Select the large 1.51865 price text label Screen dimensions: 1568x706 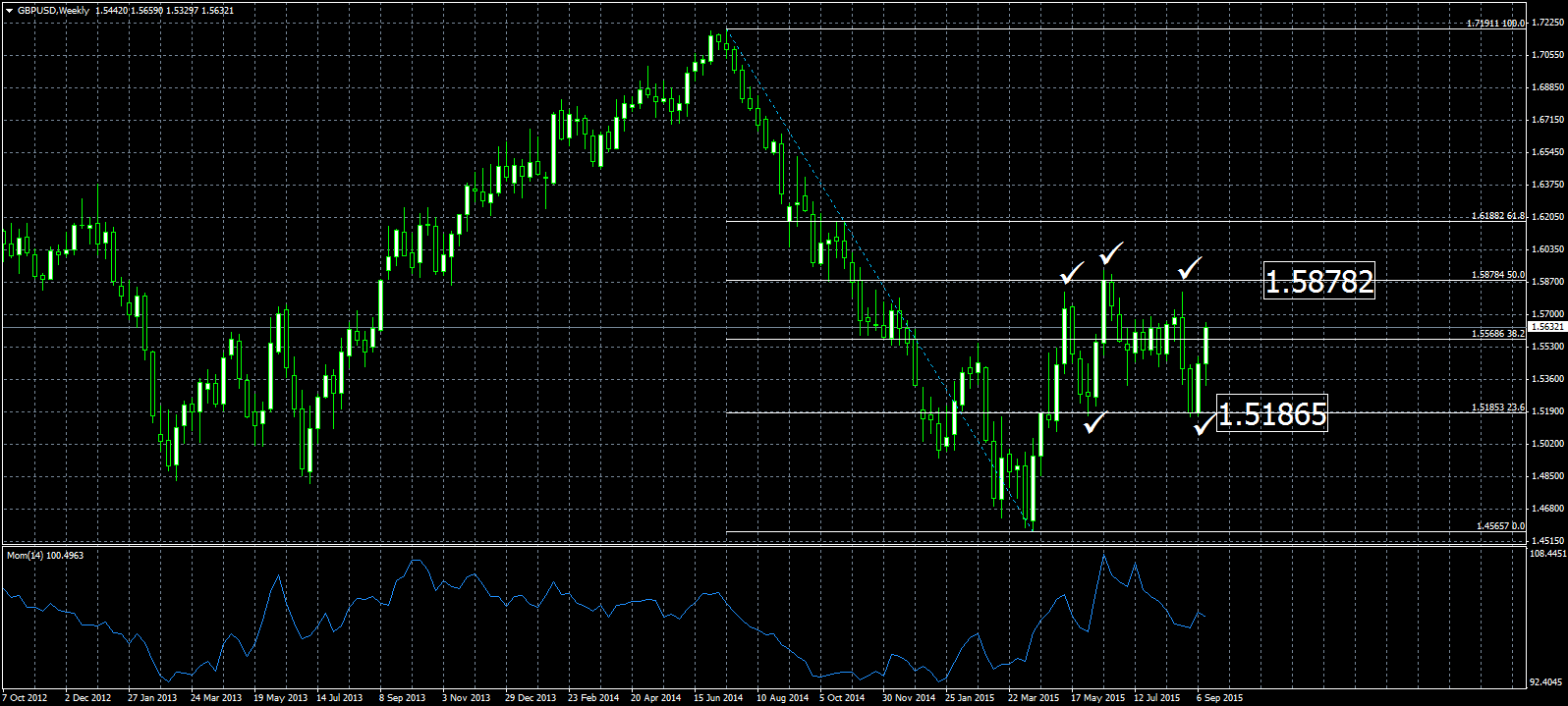point(1272,414)
